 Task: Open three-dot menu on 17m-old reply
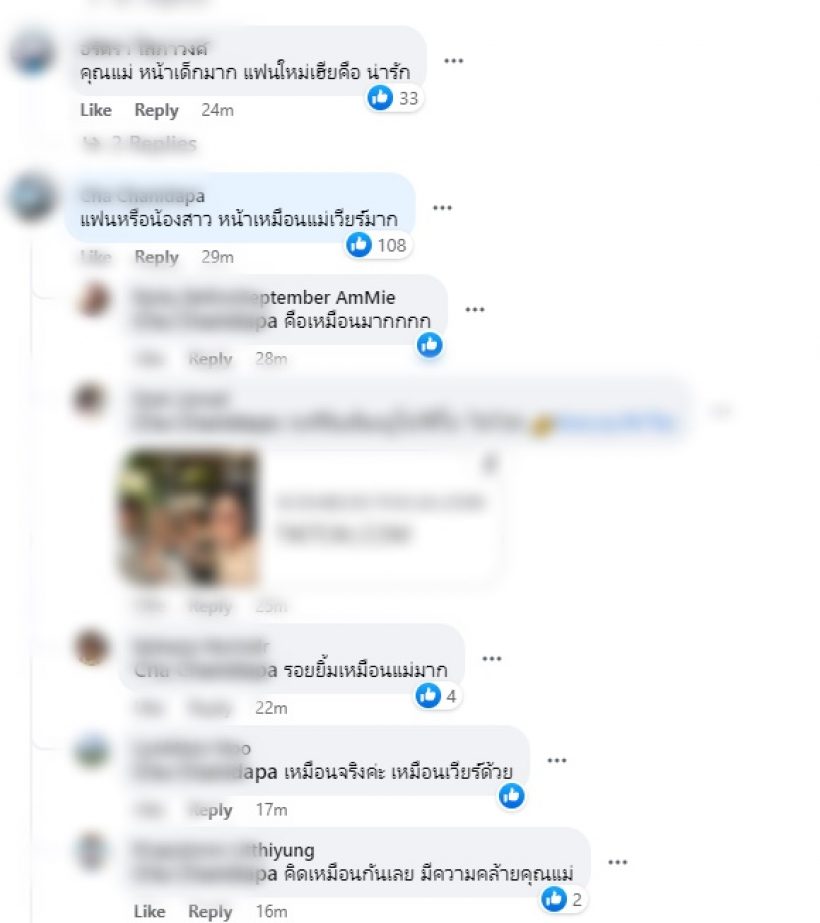pyautogui.click(x=557, y=761)
